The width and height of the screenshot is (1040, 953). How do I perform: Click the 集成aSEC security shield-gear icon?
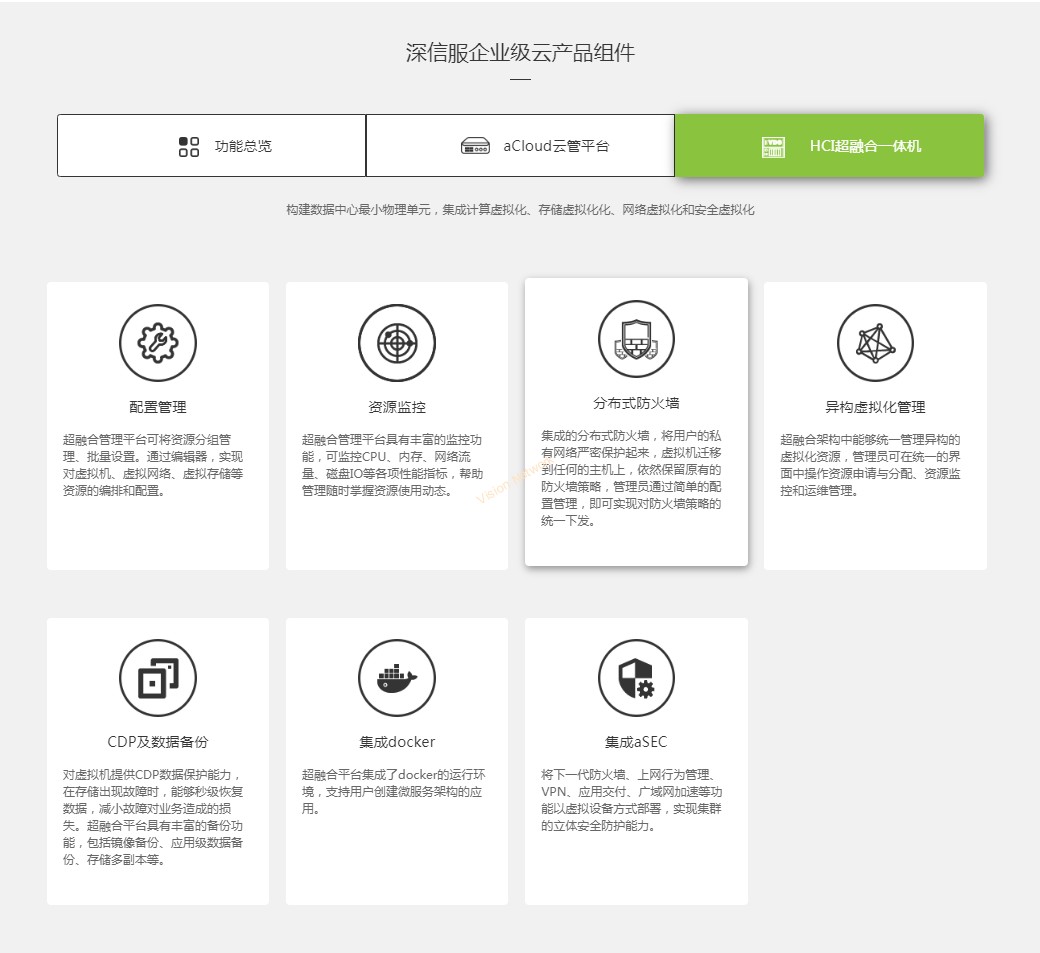(636, 677)
